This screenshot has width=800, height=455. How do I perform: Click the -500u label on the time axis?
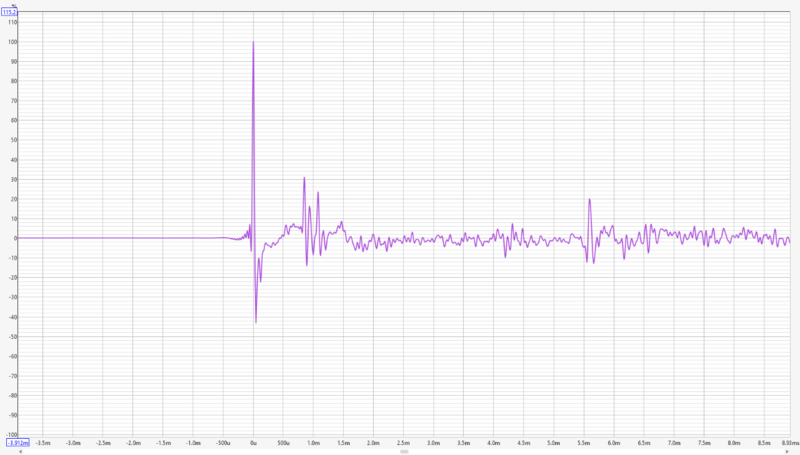tap(222, 443)
